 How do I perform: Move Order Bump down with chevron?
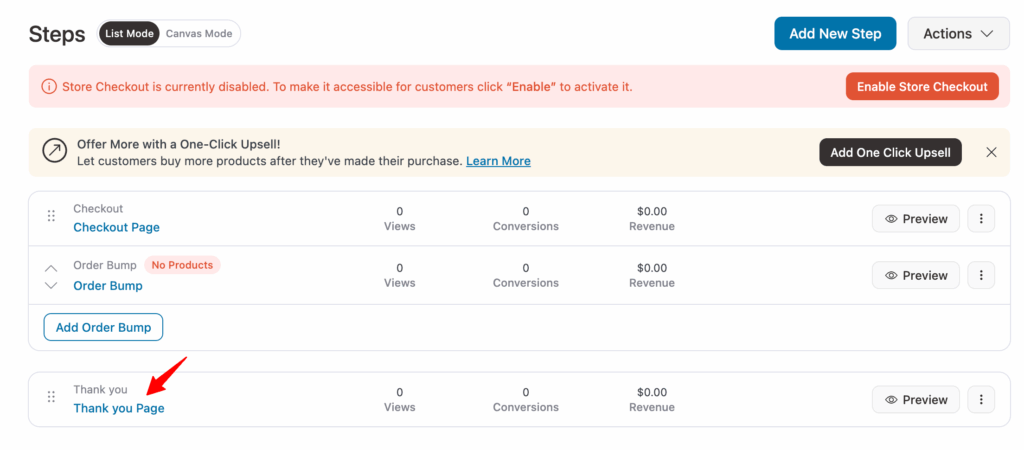pos(51,285)
